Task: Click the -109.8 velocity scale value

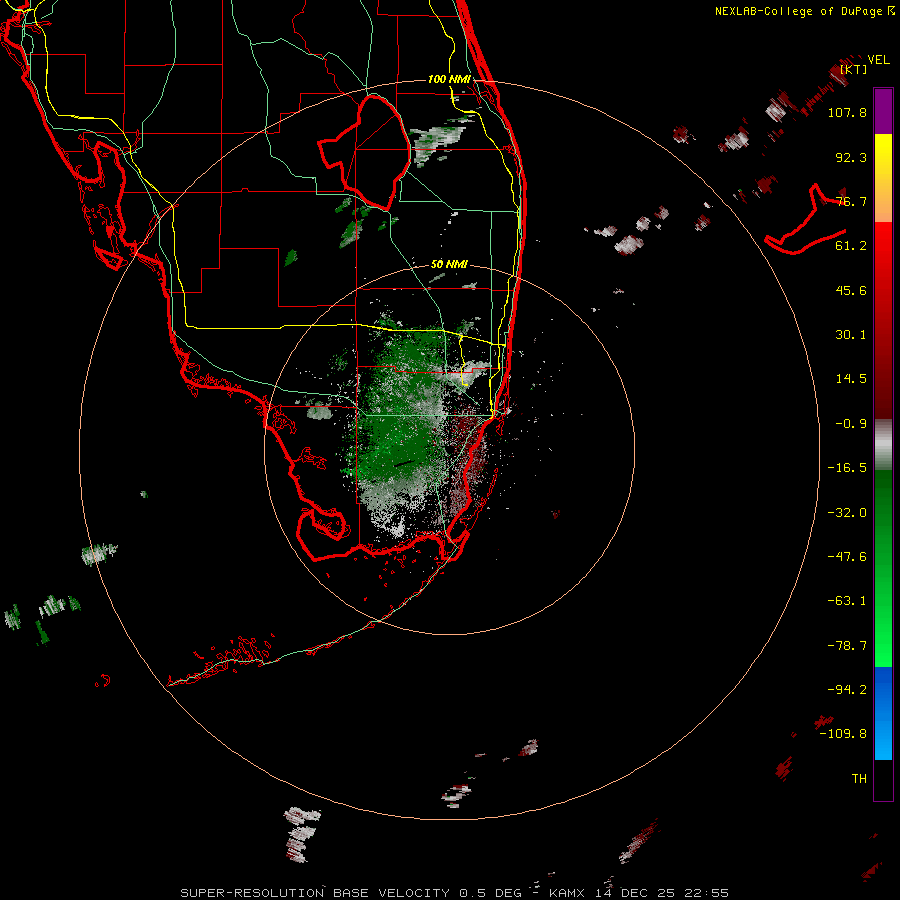Action: tap(843, 734)
